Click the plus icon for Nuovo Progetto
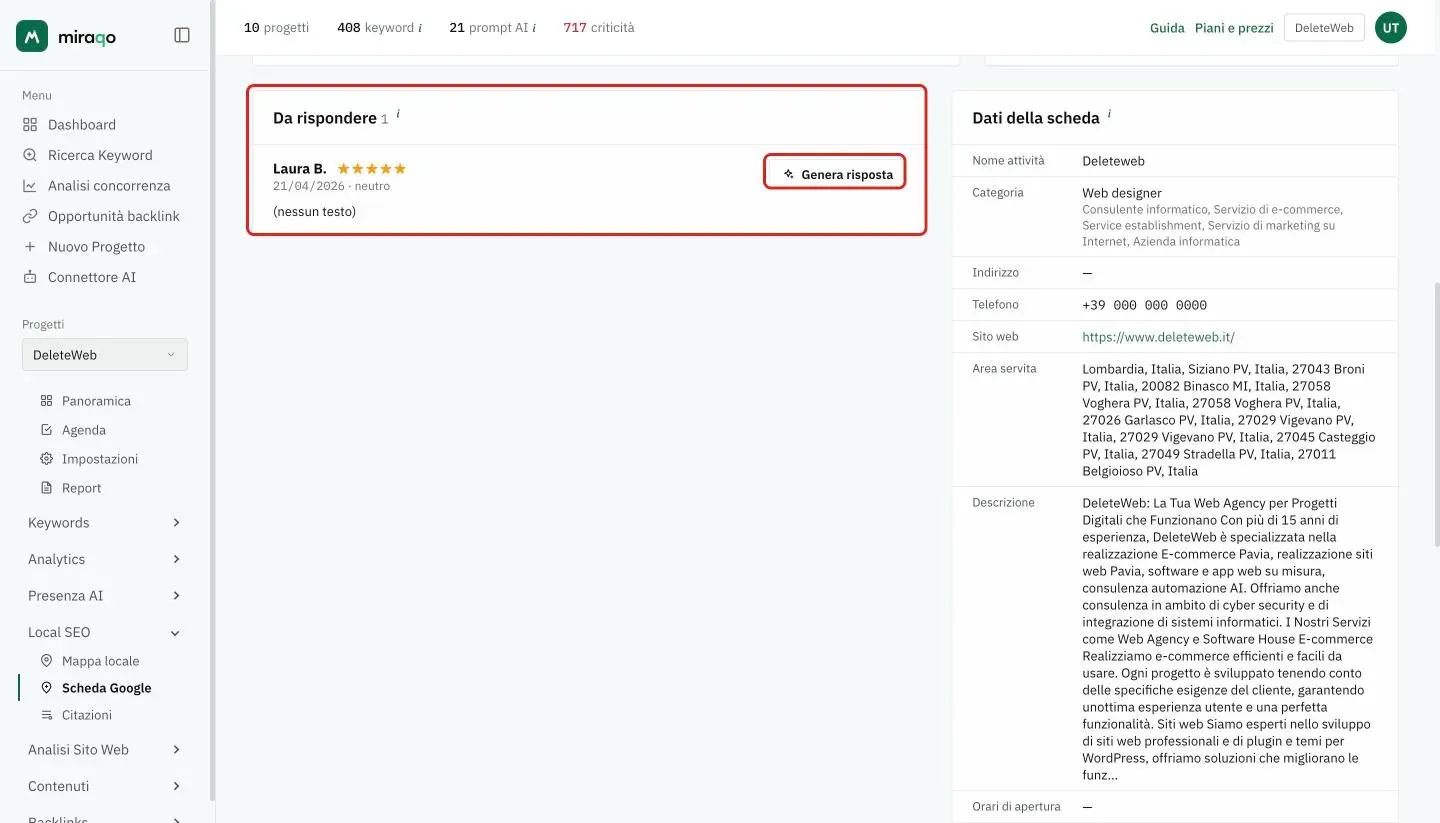The image size is (1440, 823). point(30,247)
